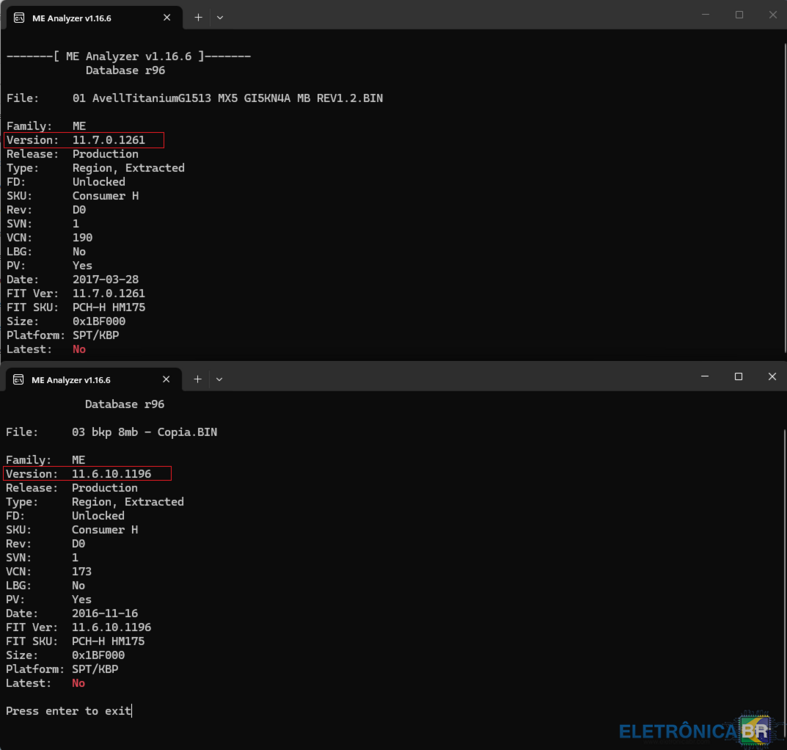Open a new tab in the bottom terminal window

click(197, 380)
